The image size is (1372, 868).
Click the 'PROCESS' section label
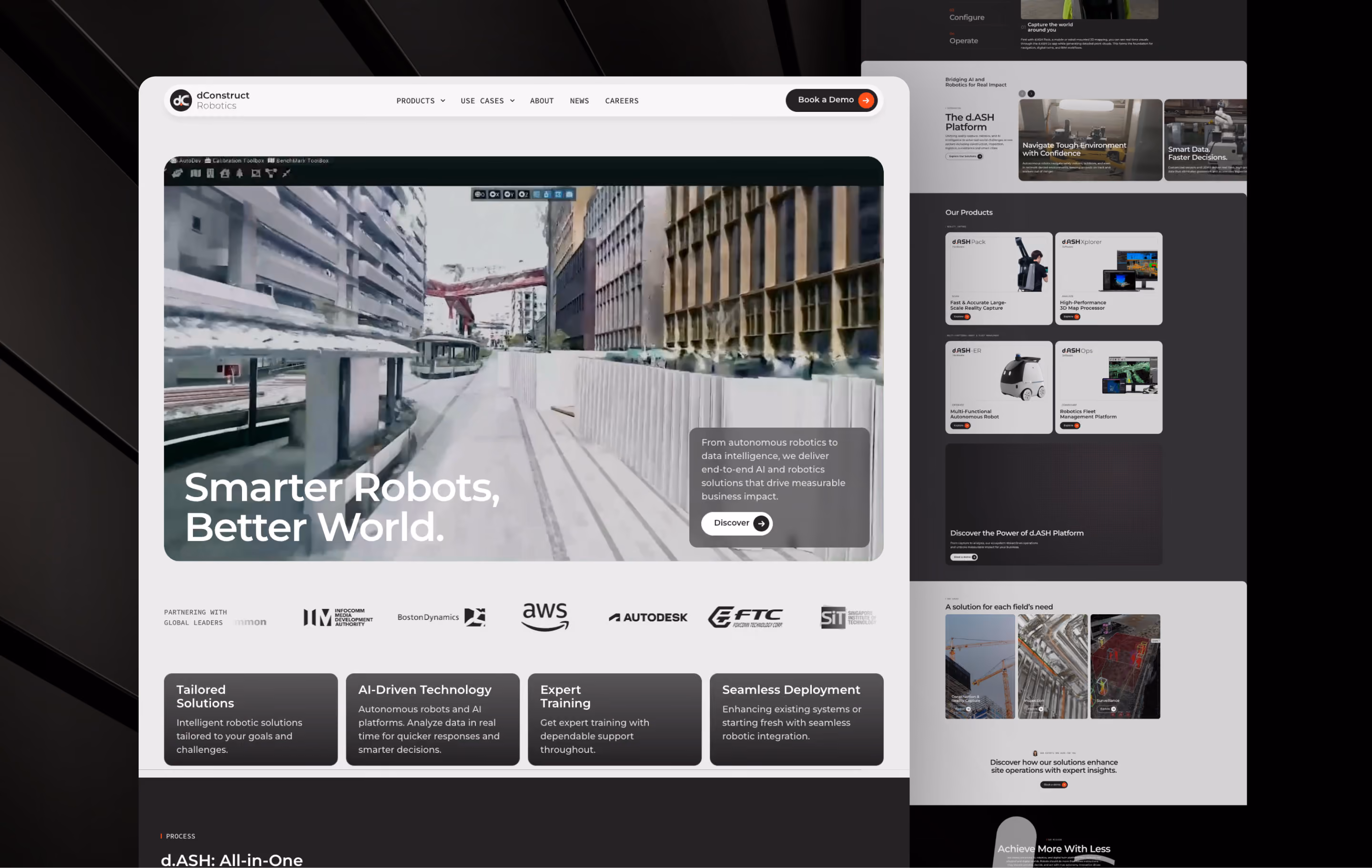coord(180,836)
